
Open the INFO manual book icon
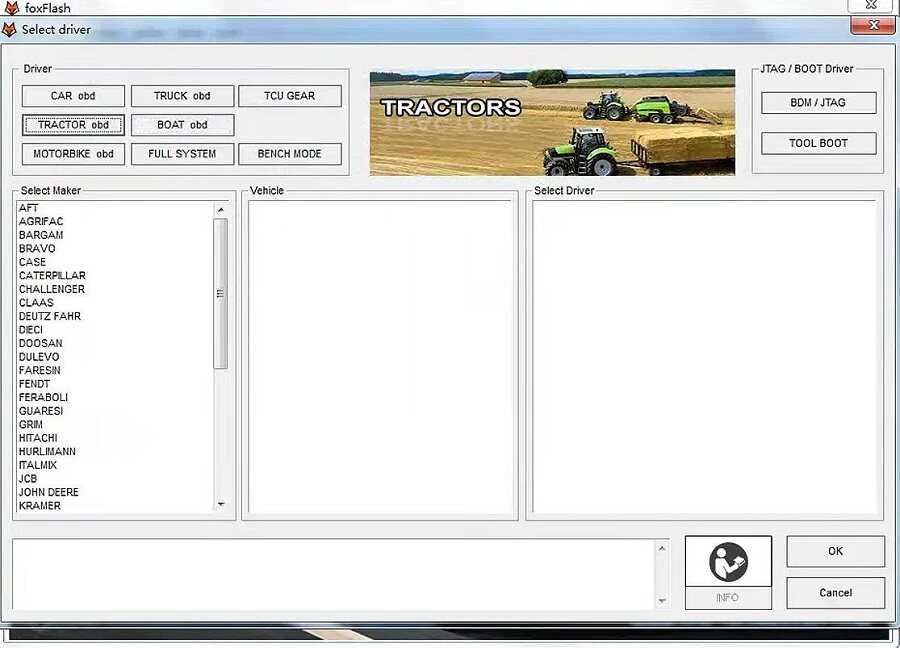pyautogui.click(x=728, y=562)
